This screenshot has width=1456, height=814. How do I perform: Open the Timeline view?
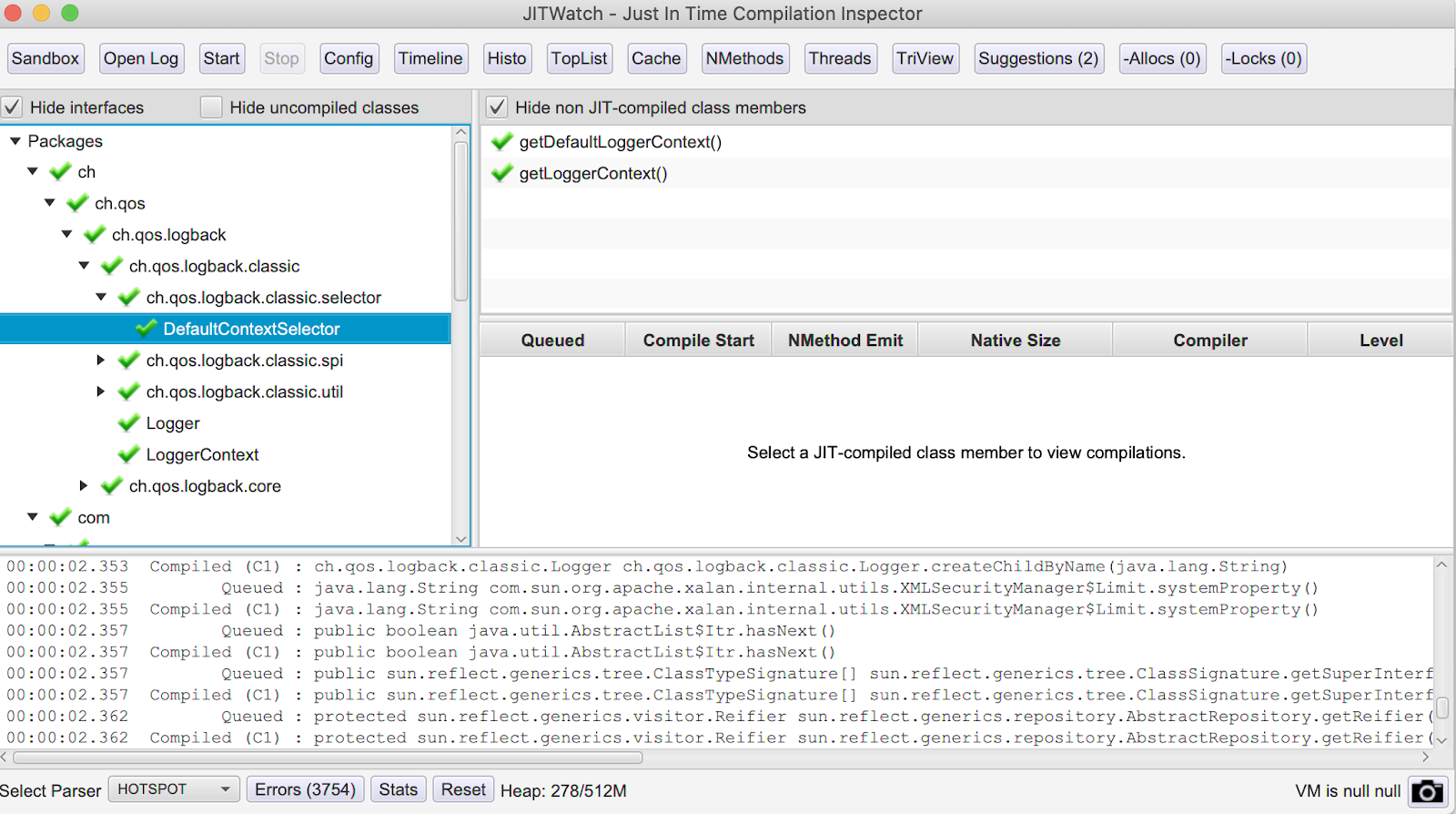430,58
